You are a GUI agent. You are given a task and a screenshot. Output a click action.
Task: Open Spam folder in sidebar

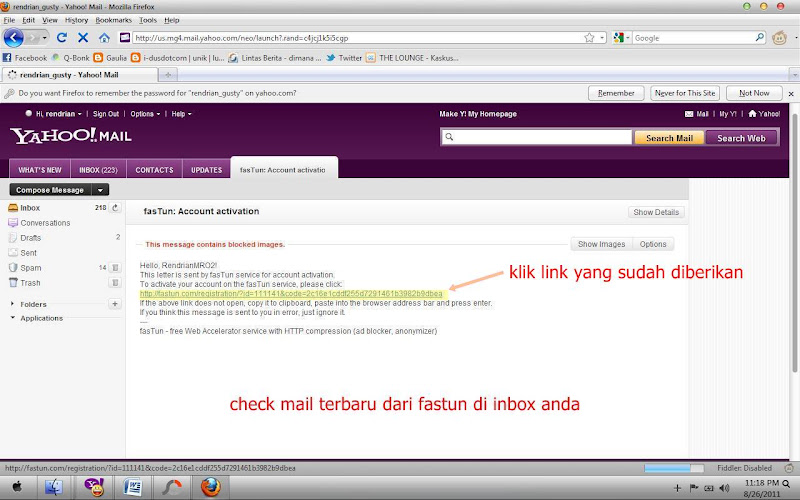[31, 268]
